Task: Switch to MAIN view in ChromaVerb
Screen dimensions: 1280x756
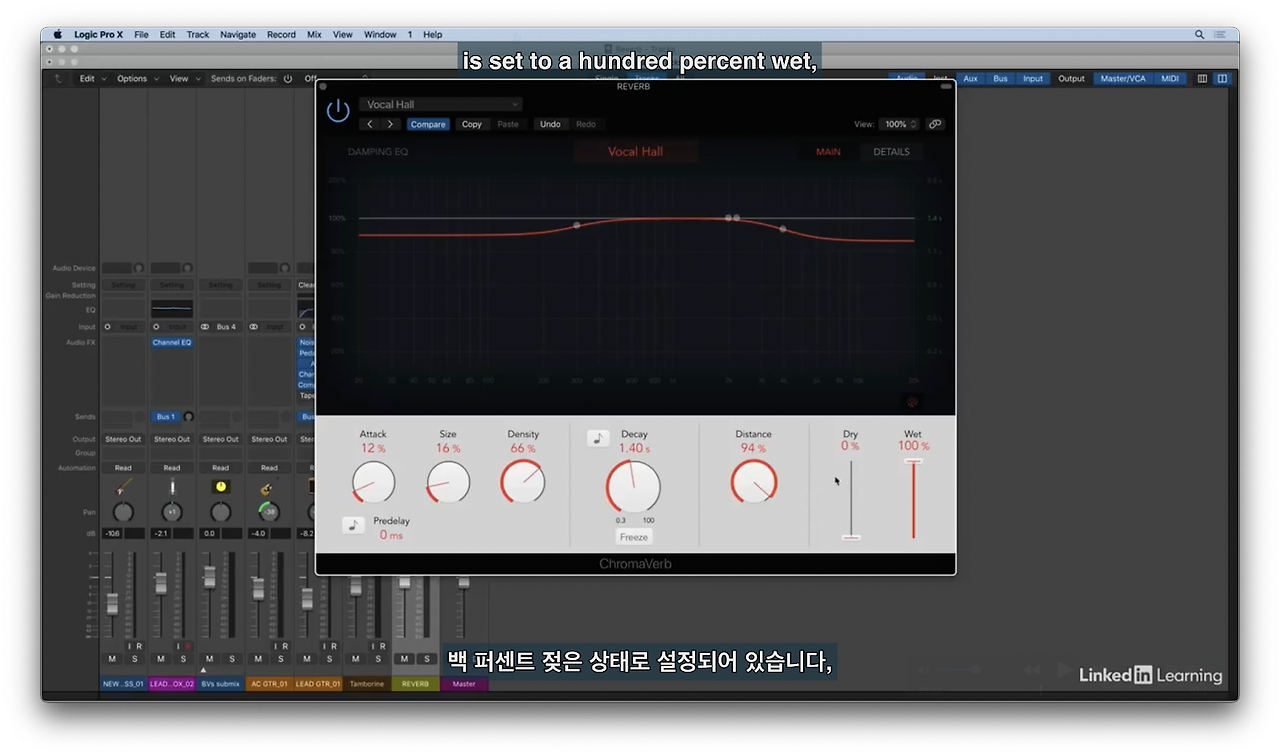Action: pyautogui.click(x=828, y=152)
